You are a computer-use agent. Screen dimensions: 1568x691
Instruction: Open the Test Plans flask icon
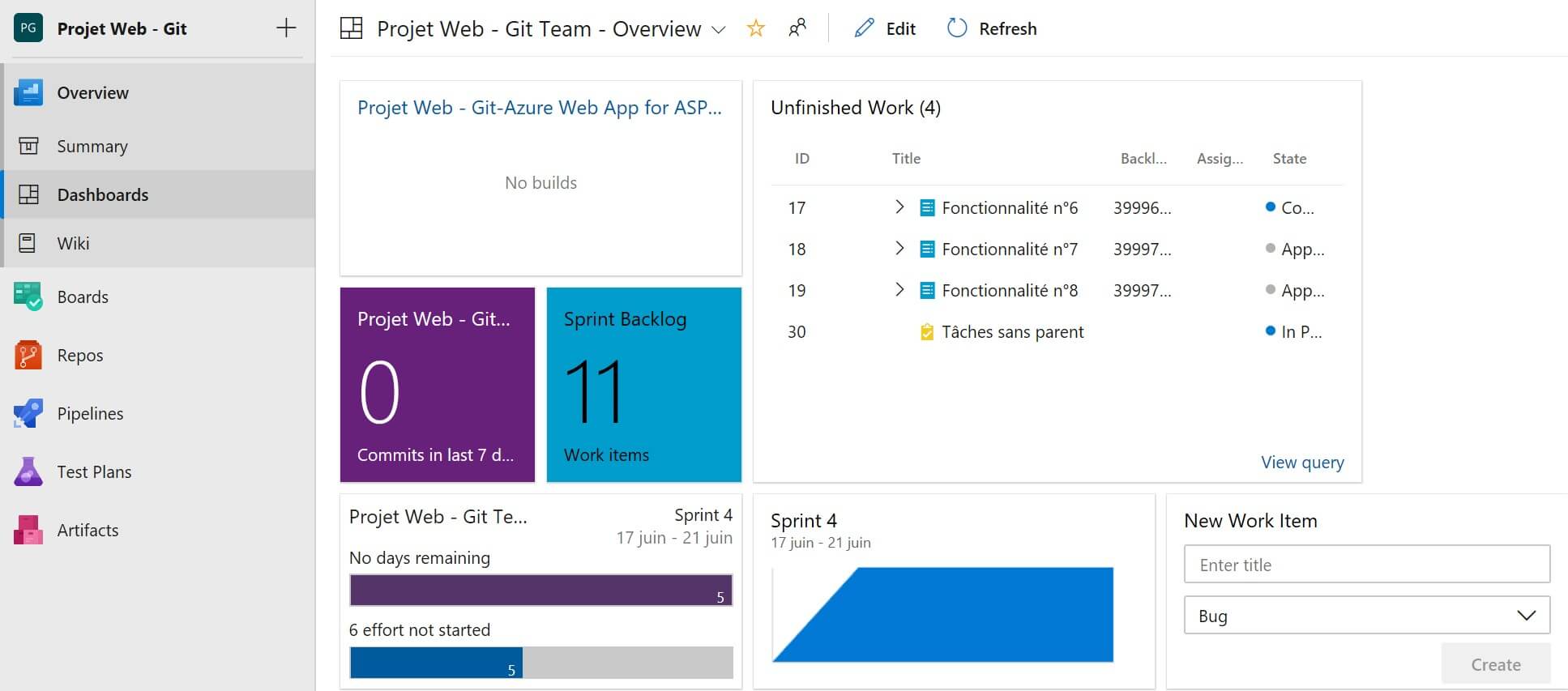click(28, 471)
